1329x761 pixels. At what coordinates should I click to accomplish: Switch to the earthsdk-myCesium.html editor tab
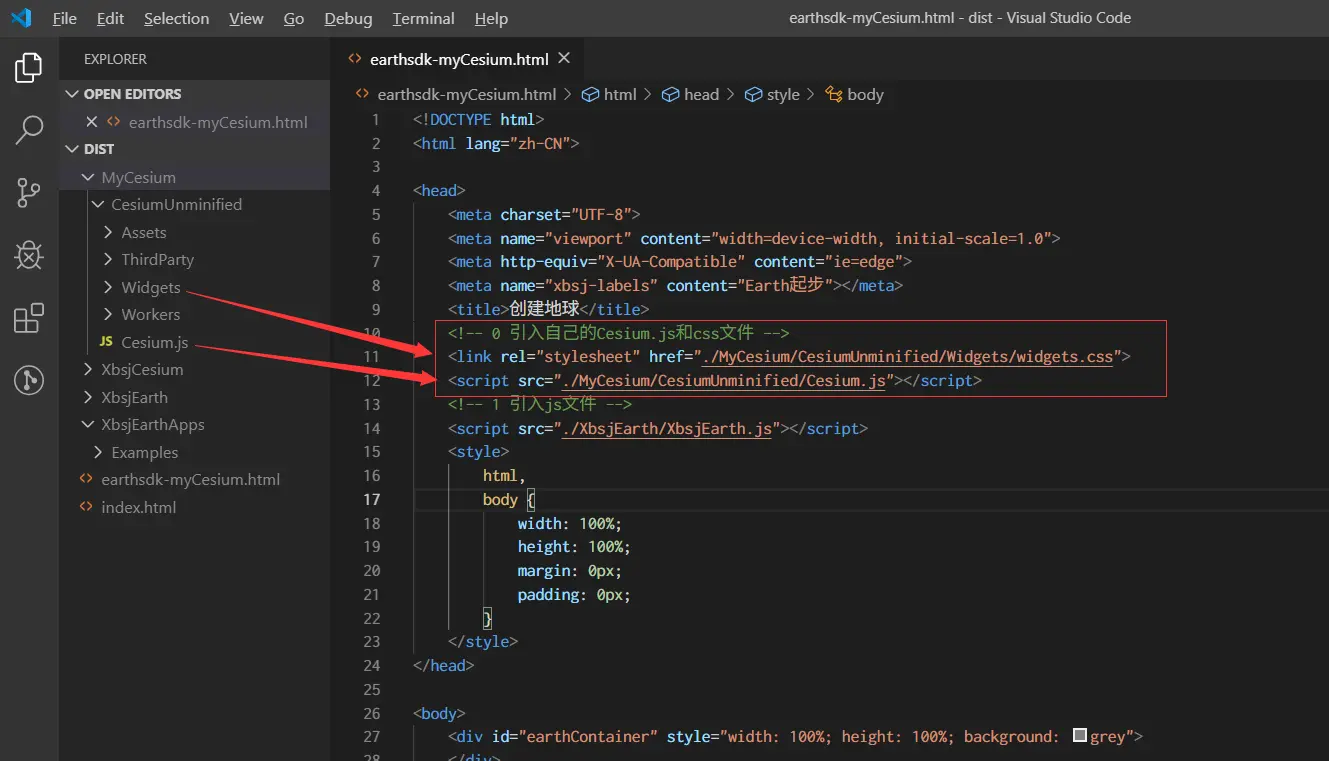pyautogui.click(x=459, y=59)
